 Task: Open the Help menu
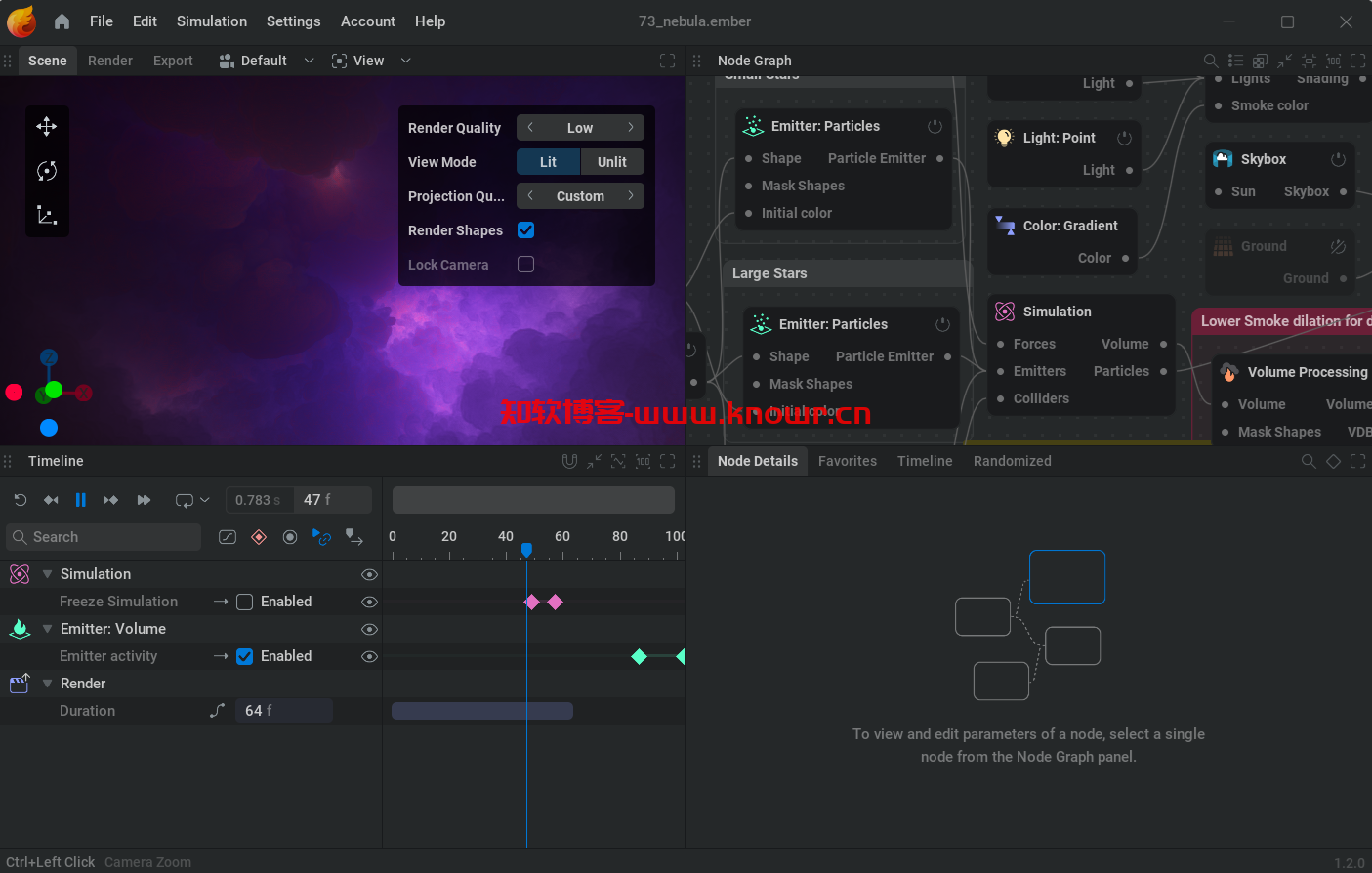tap(430, 21)
